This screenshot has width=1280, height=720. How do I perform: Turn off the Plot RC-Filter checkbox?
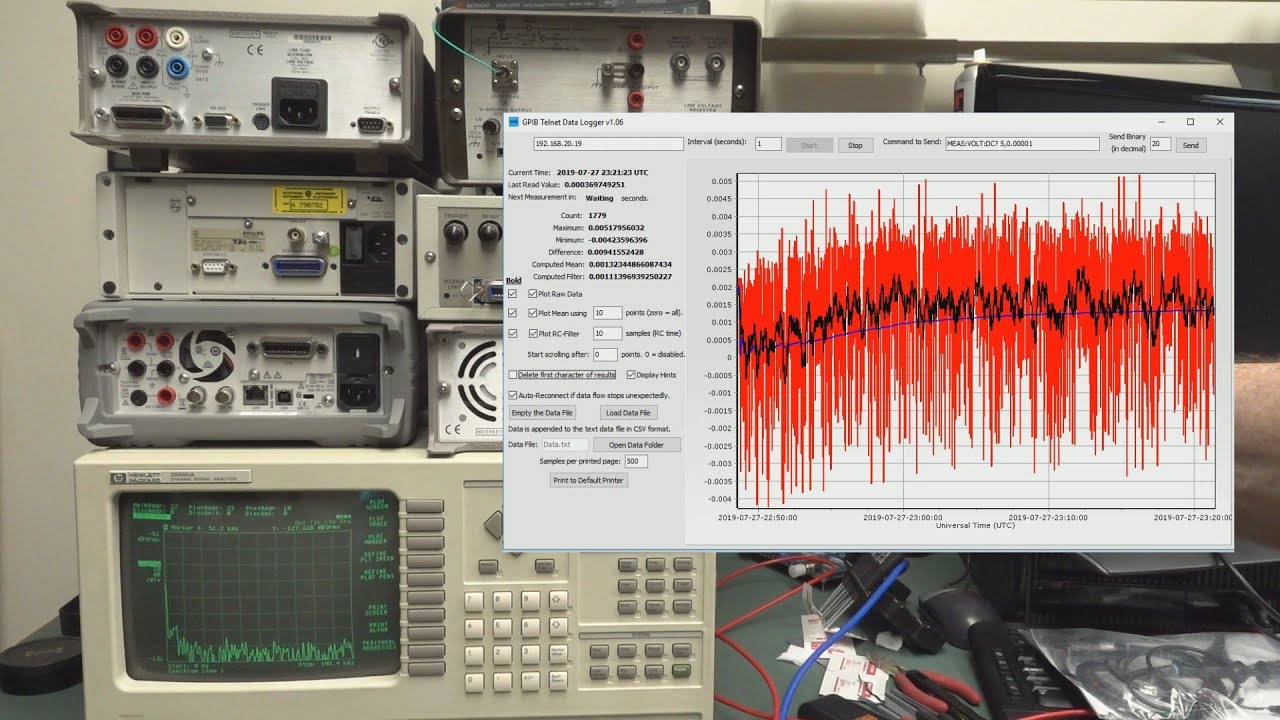[531, 334]
